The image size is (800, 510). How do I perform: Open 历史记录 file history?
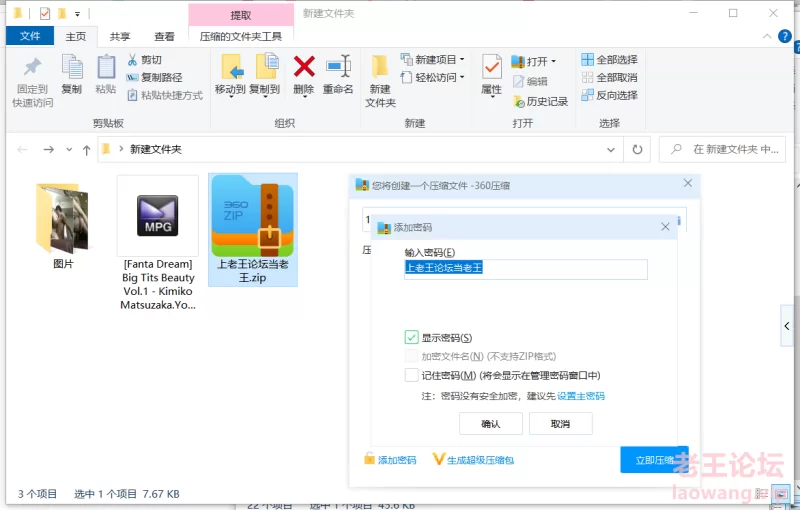pyautogui.click(x=540, y=101)
